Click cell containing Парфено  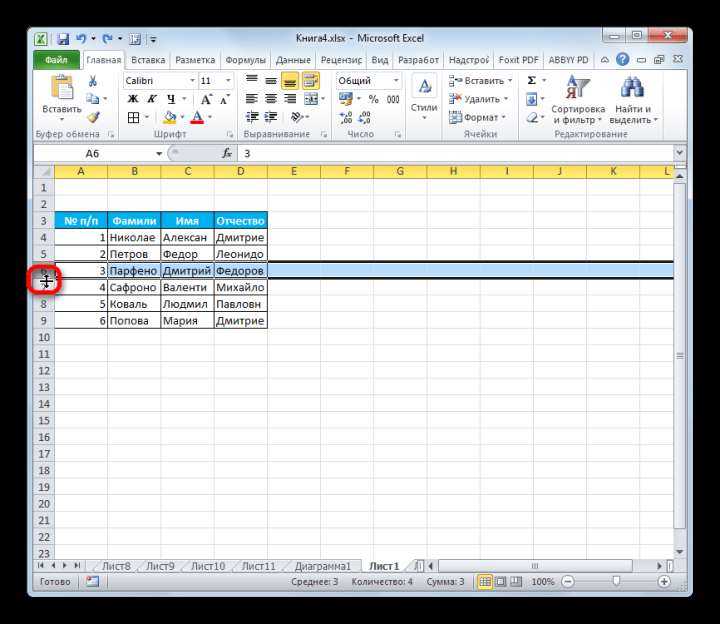134,271
